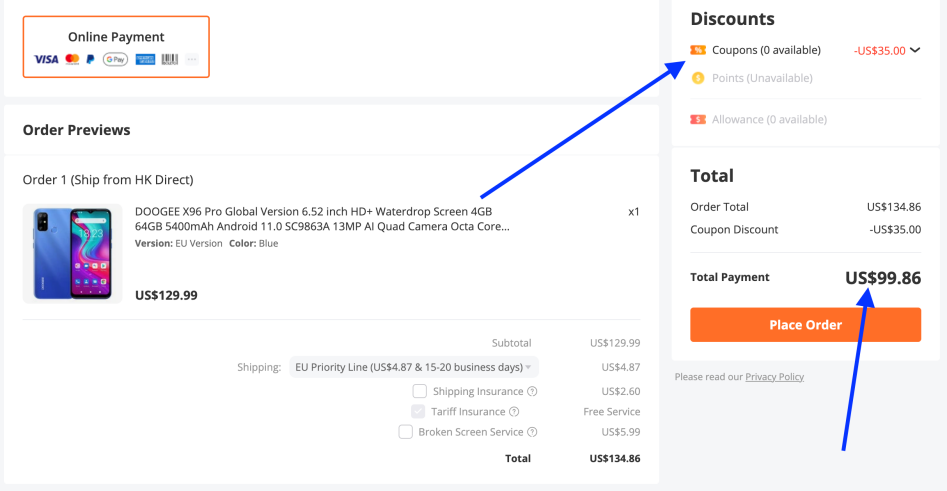The image size is (947, 491).
Task: Click the x1 quantity text
Action: (634, 212)
